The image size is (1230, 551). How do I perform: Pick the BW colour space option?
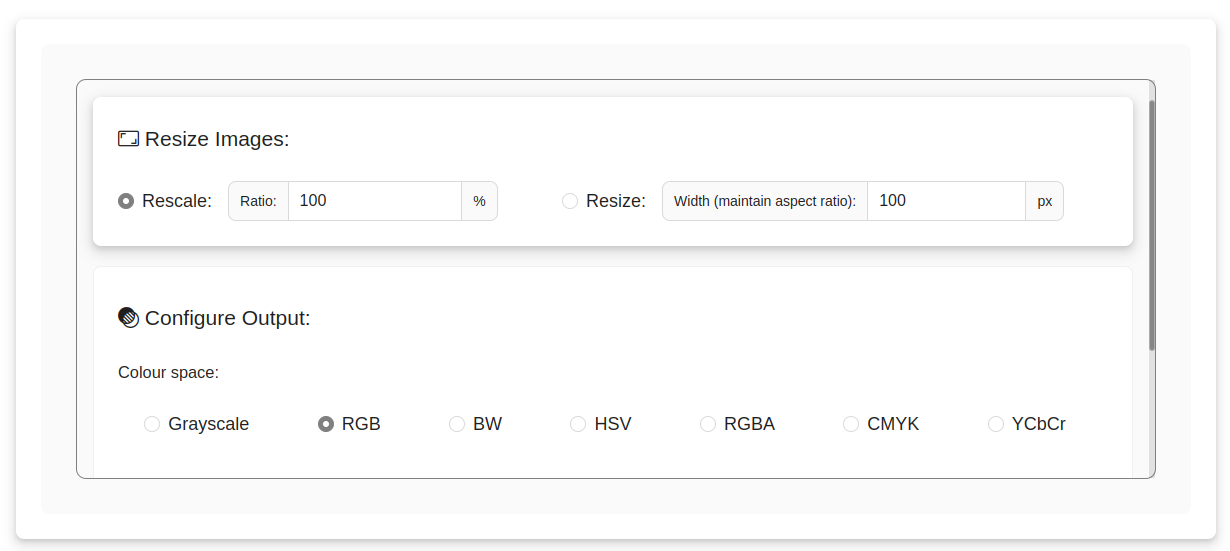(457, 424)
